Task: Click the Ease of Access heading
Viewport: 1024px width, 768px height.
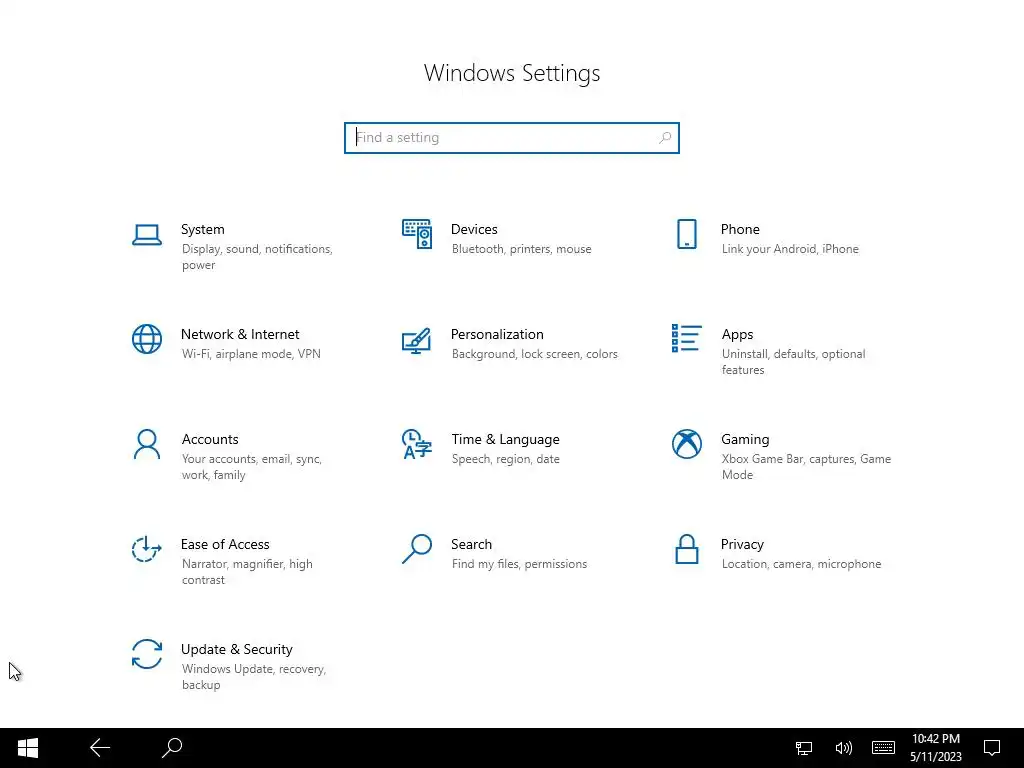Action: [225, 545]
